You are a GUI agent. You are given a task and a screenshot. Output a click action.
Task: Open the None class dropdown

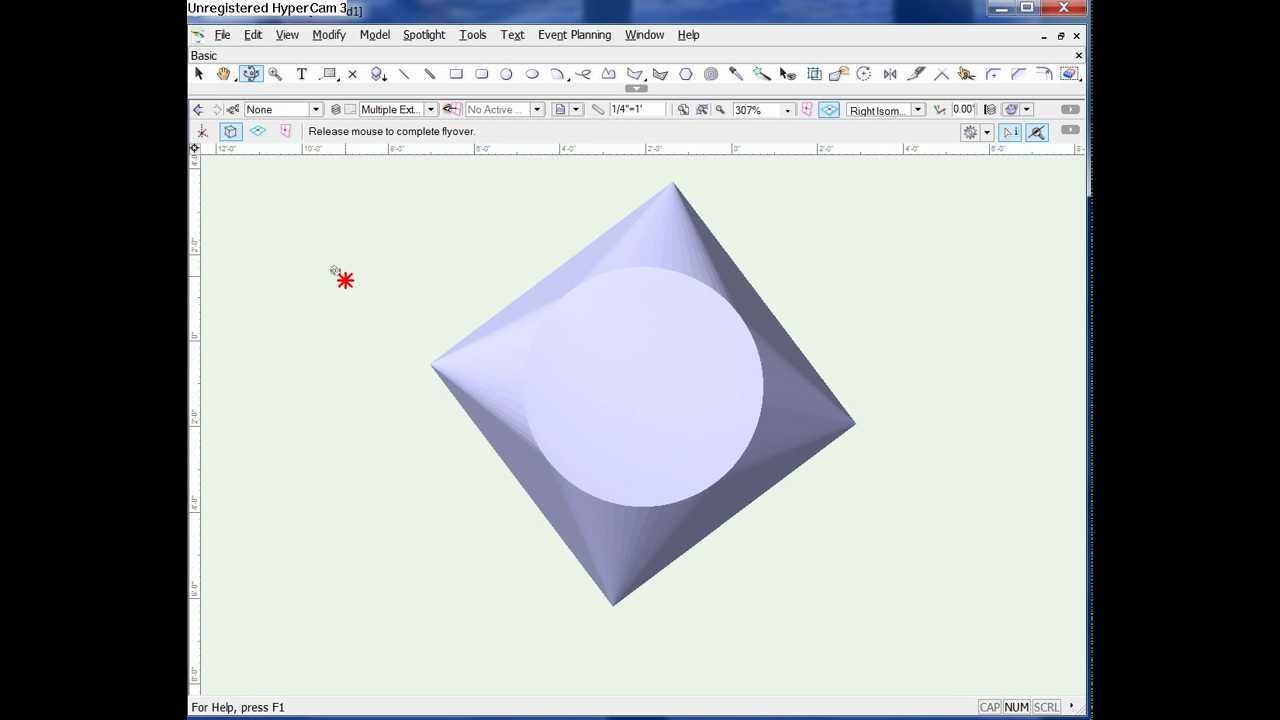click(x=316, y=109)
